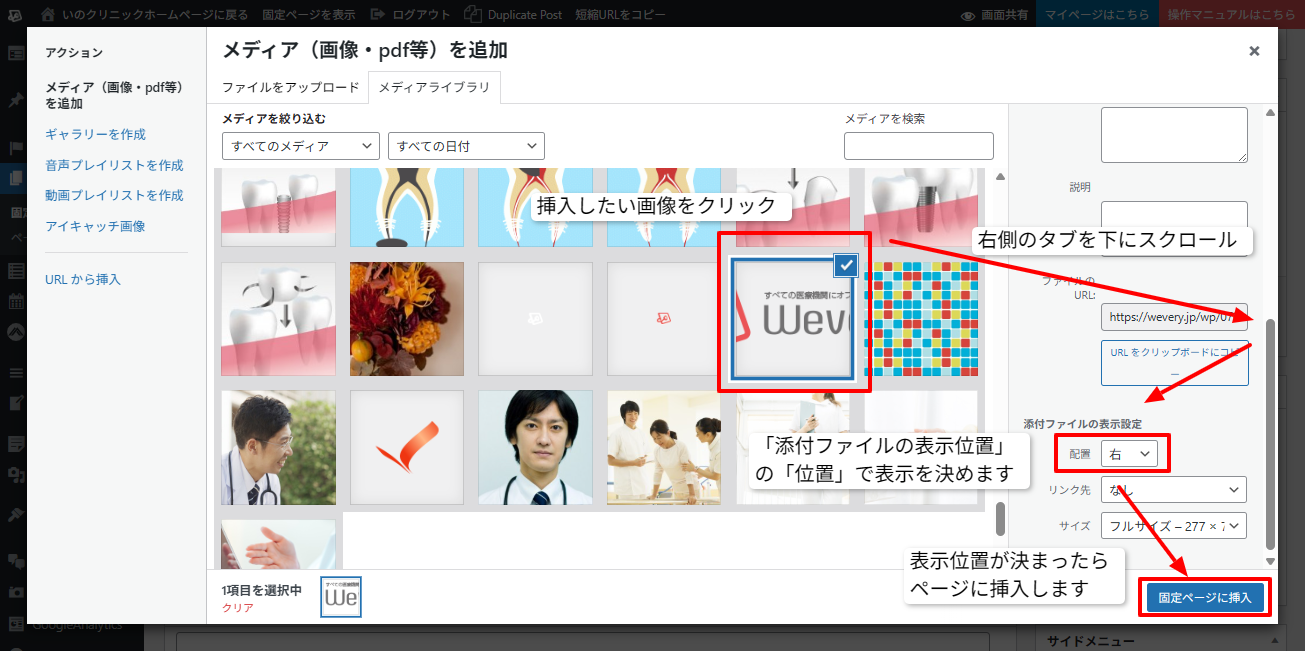Switch to the ファイルをアップロード tab
The width and height of the screenshot is (1305, 651).
(290, 87)
